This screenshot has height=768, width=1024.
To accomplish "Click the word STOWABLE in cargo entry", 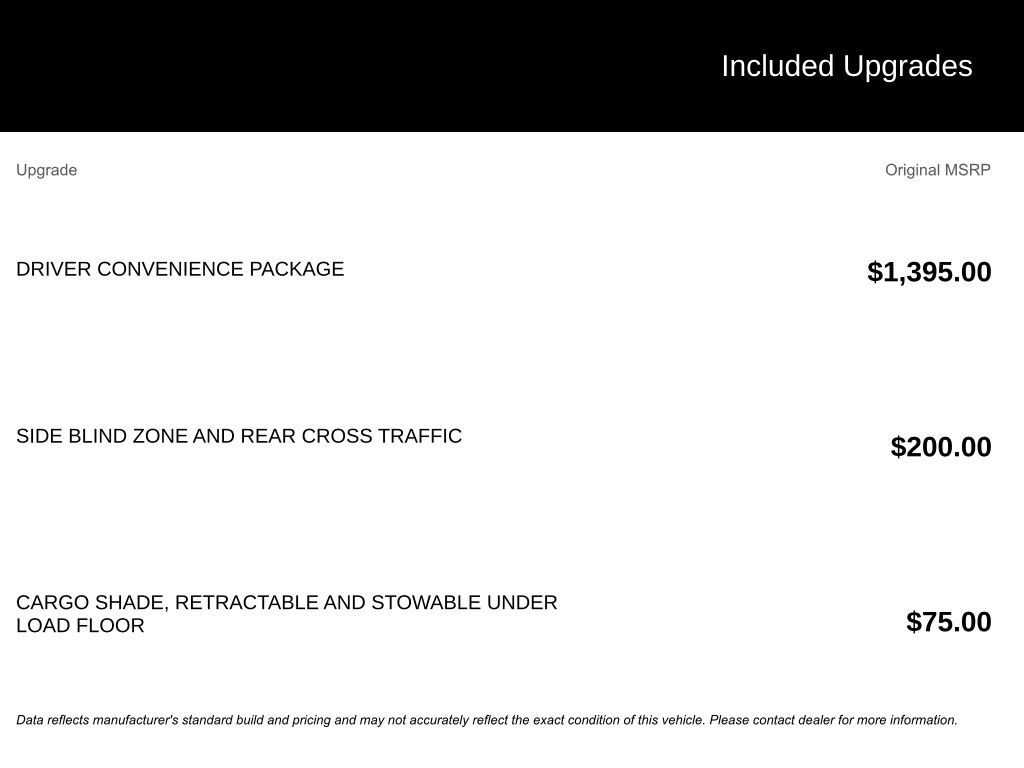I will coord(426,603).
